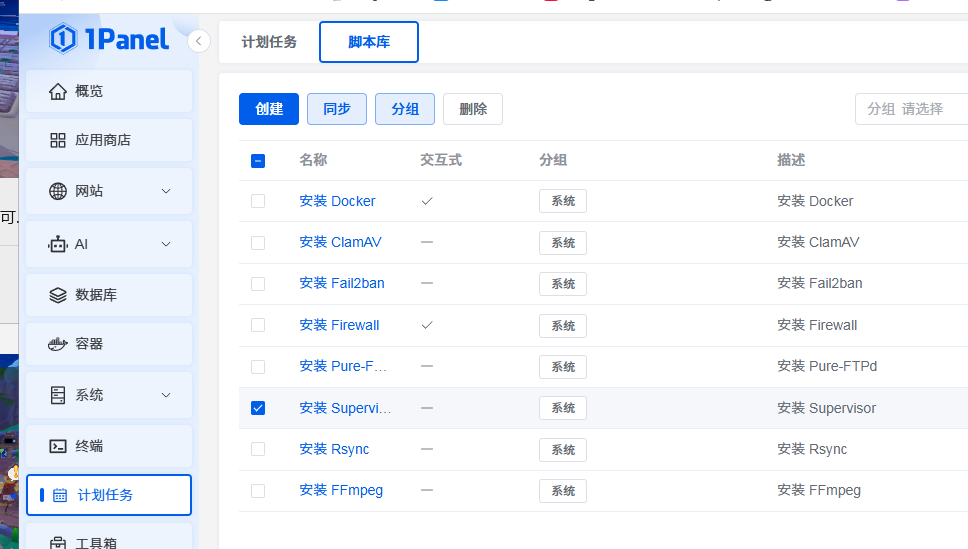Click the 1Panel logo icon
The width and height of the screenshot is (968, 549).
pyautogui.click(x=63, y=39)
